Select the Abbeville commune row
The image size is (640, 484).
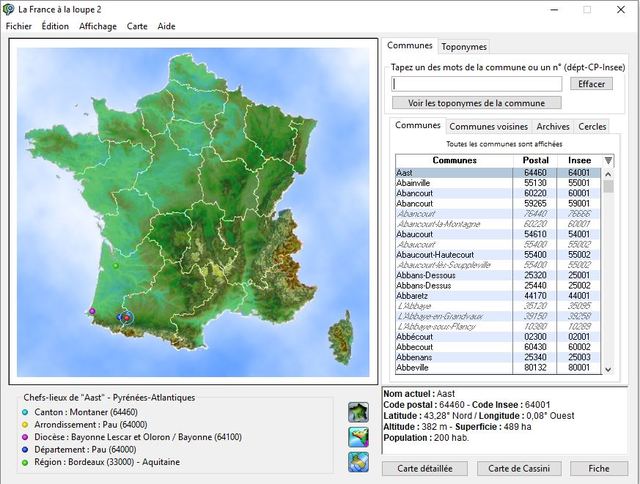tap(498, 368)
